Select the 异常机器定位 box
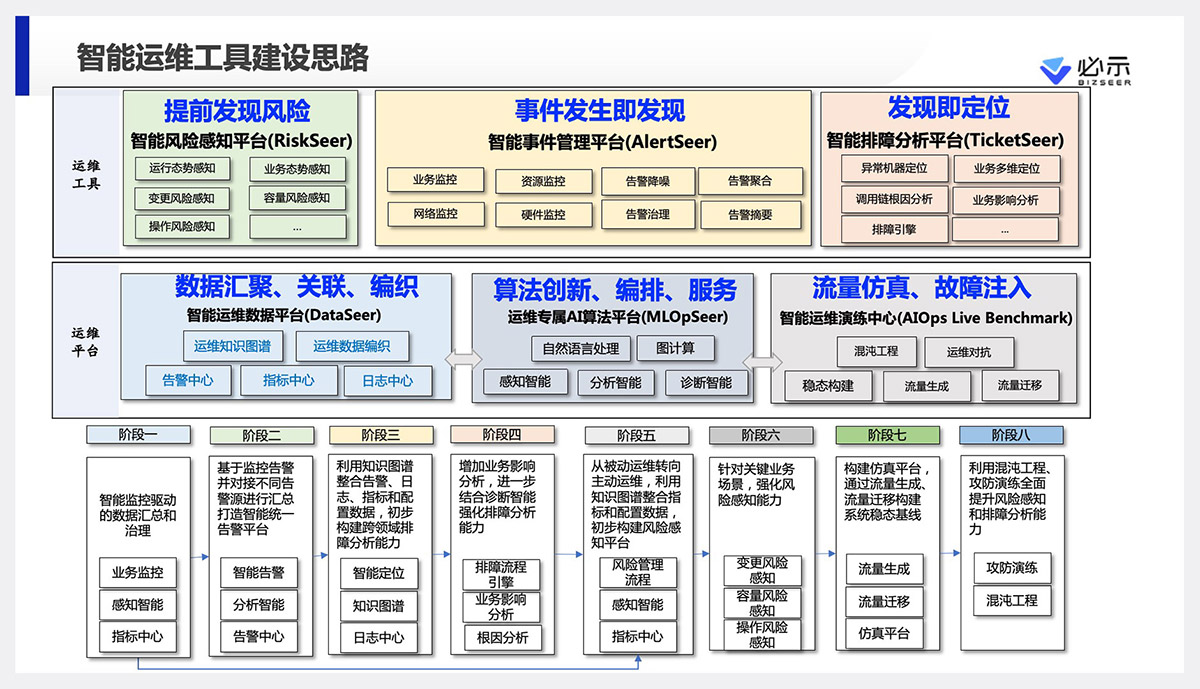 [893, 168]
